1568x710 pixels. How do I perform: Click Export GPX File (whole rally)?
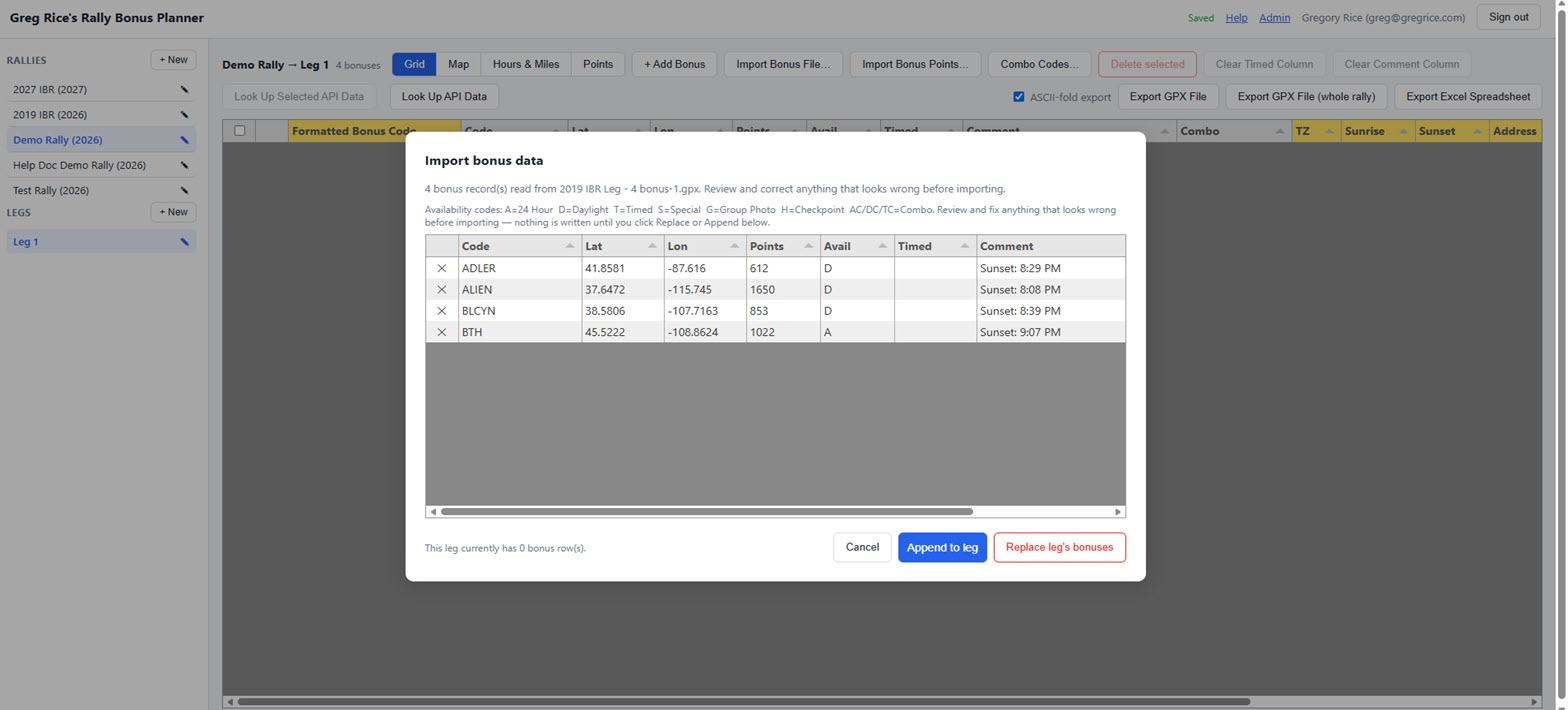(x=1306, y=97)
